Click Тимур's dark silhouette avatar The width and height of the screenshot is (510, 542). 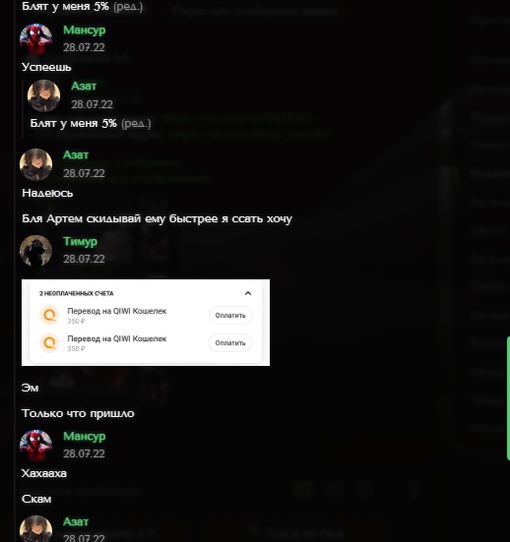(36, 251)
